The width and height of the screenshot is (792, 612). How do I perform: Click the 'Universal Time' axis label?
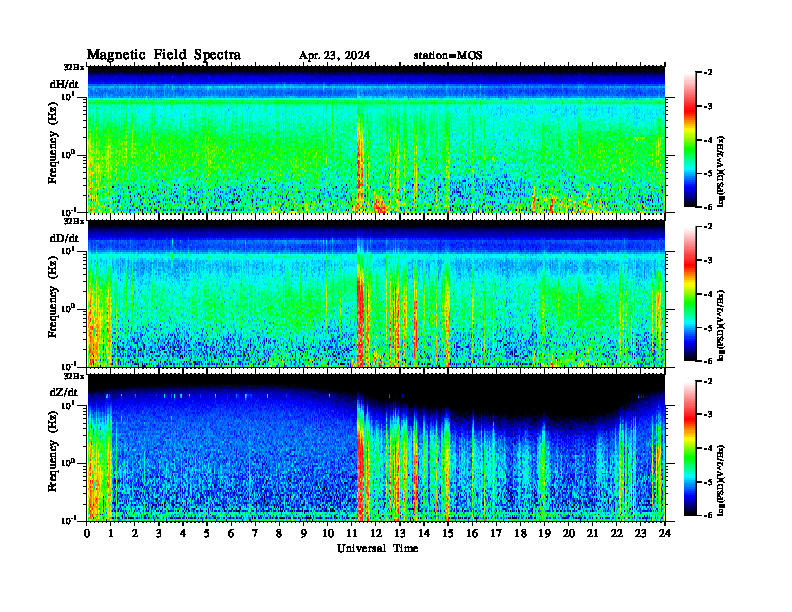point(377,548)
